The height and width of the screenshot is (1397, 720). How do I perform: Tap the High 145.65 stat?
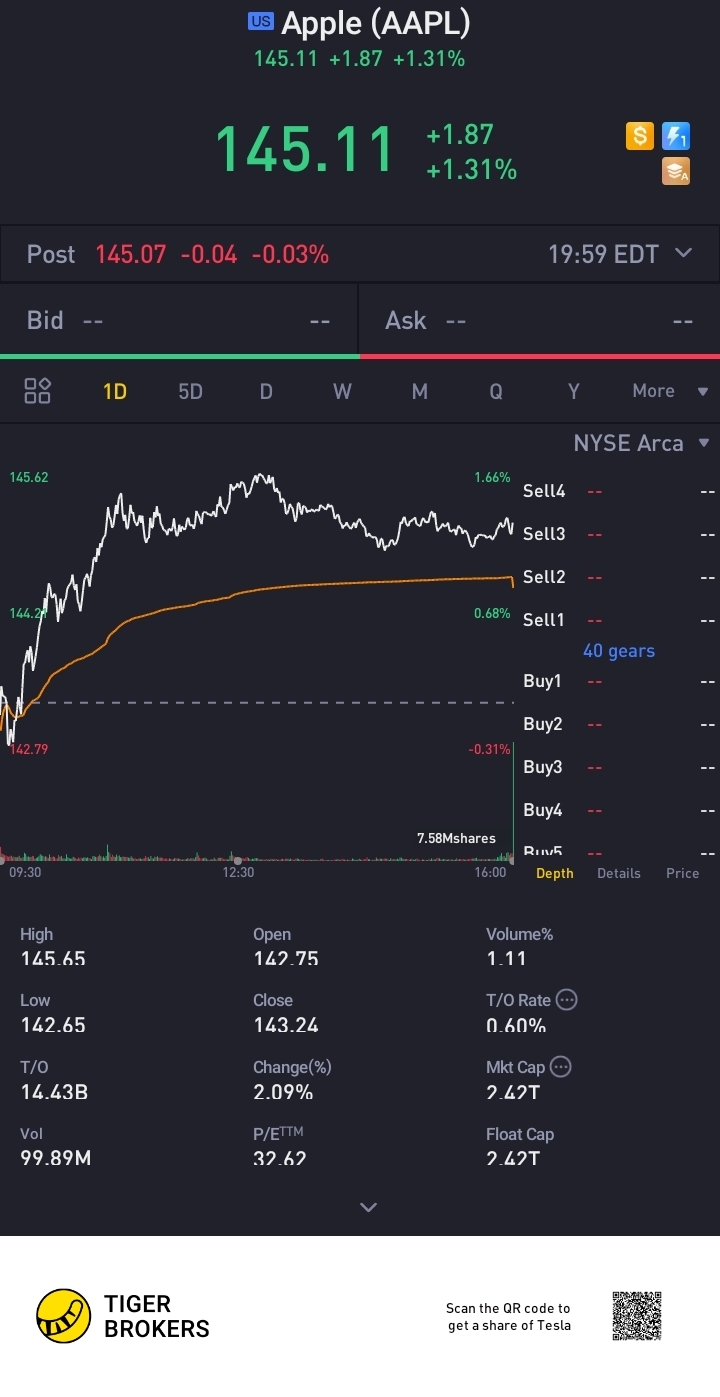click(x=53, y=947)
